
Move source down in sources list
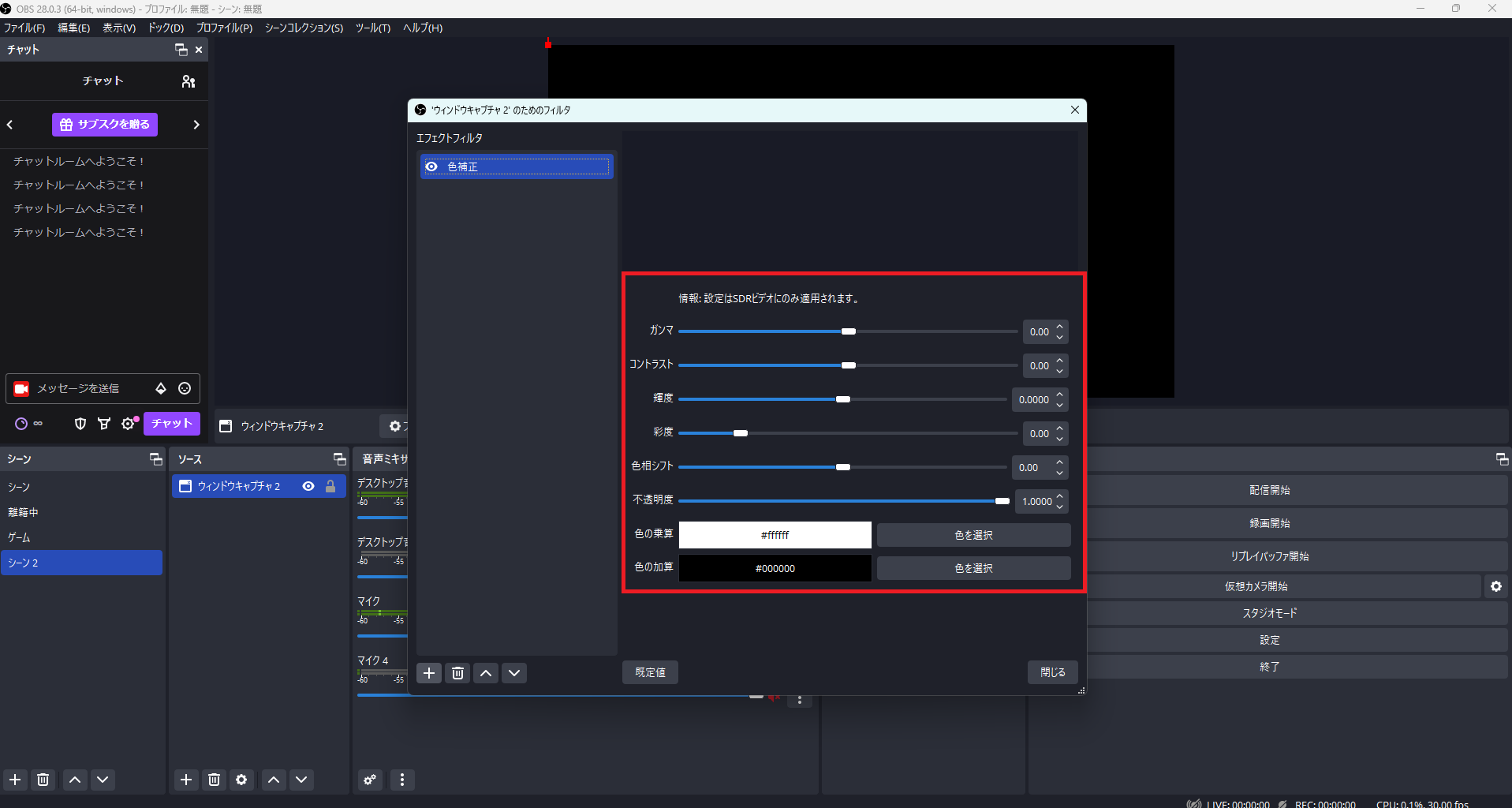pos(301,780)
